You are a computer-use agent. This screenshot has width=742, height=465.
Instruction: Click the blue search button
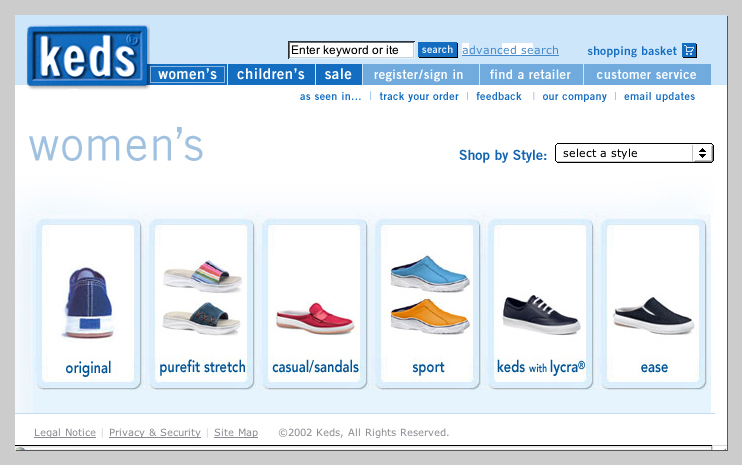(x=437, y=50)
